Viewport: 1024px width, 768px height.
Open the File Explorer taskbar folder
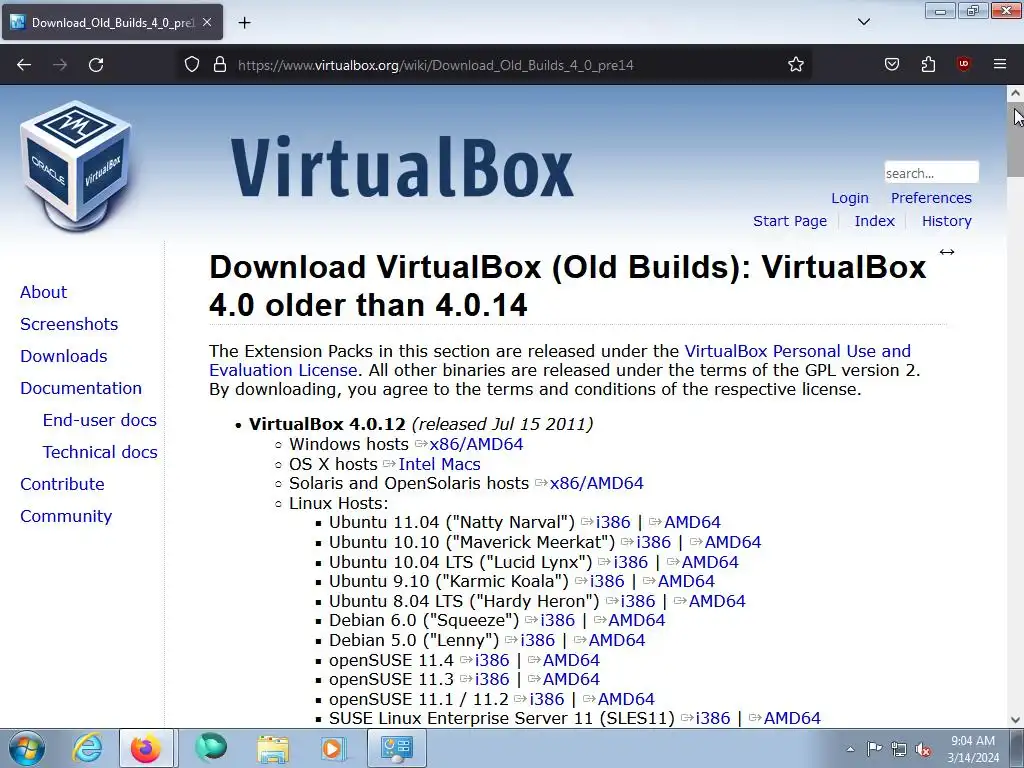(x=273, y=748)
